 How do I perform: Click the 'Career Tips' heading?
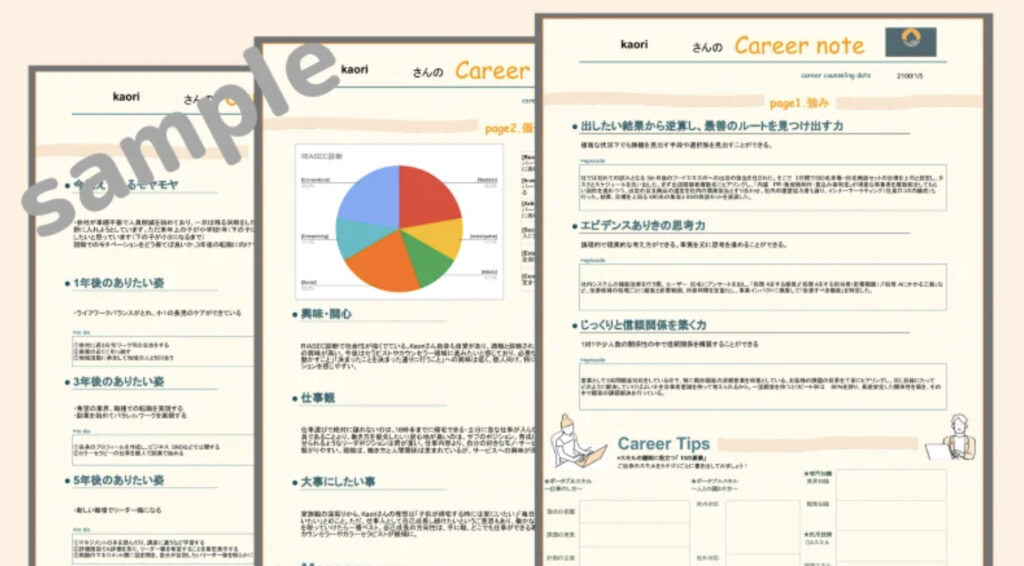tap(663, 443)
